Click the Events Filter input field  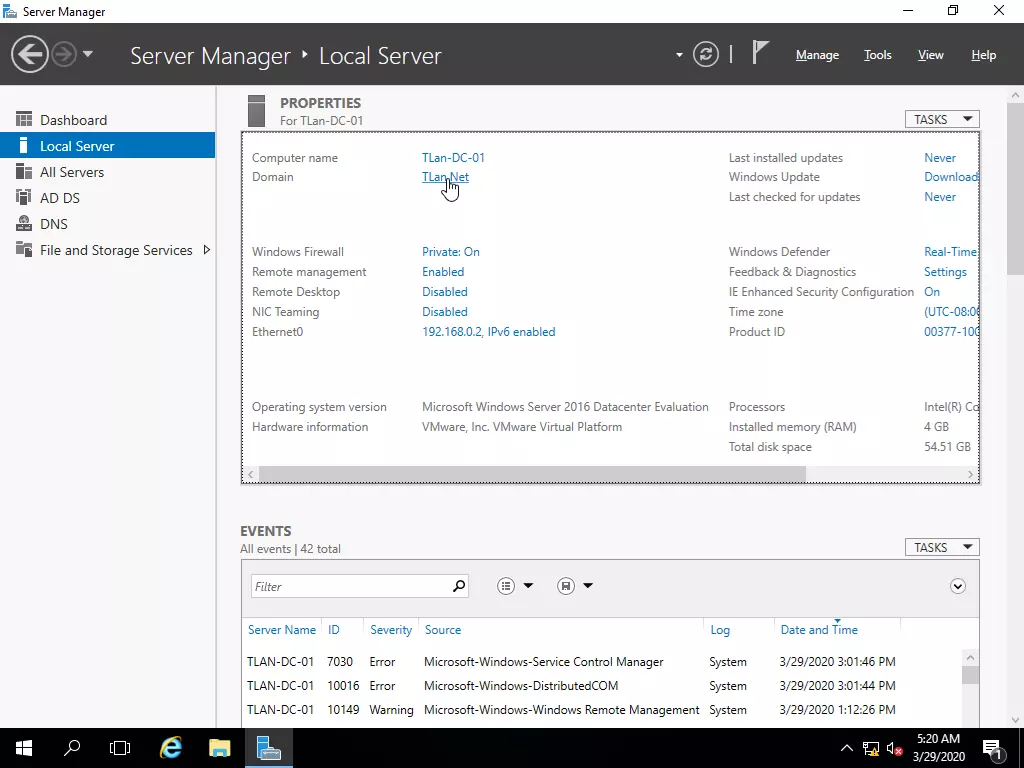[351, 586]
